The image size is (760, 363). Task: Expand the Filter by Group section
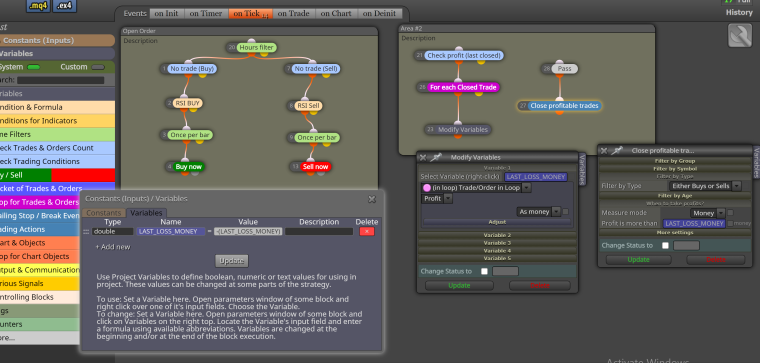click(x=674, y=160)
